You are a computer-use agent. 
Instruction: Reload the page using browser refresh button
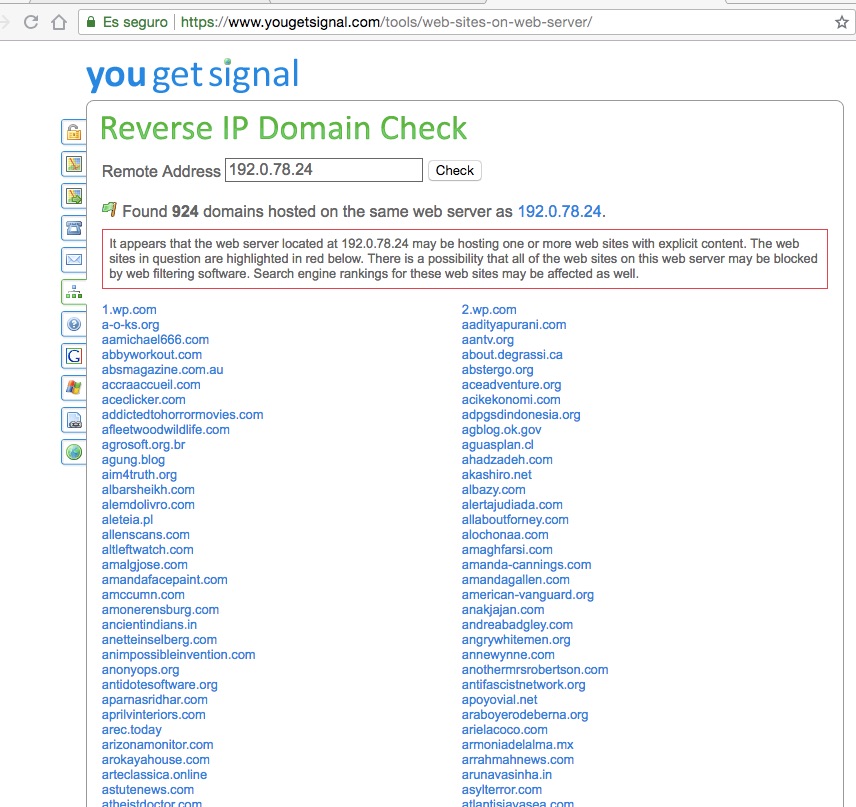click(x=31, y=21)
